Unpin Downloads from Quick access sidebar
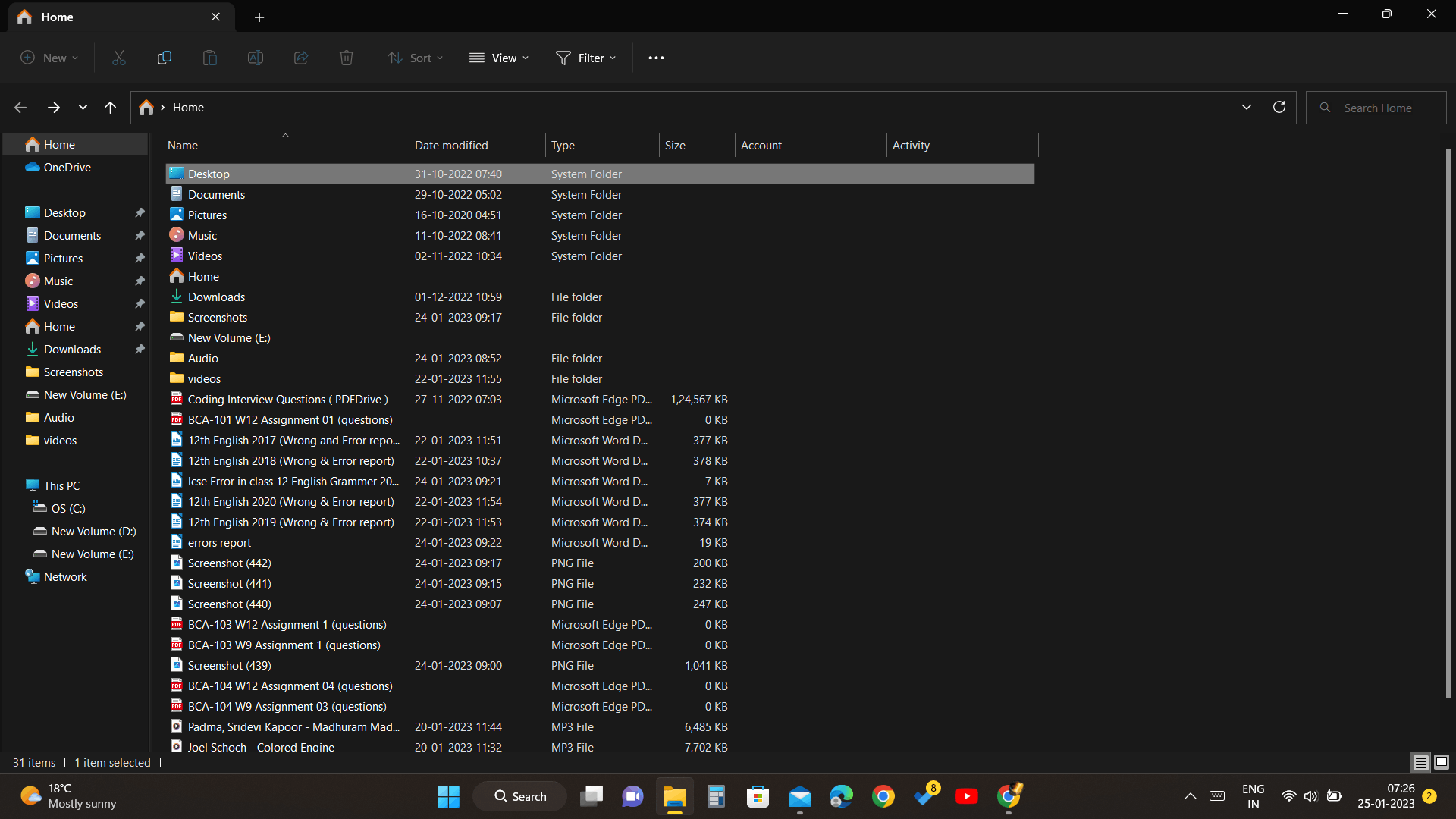Viewport: 1456px width, 819px height. [140, 350]
